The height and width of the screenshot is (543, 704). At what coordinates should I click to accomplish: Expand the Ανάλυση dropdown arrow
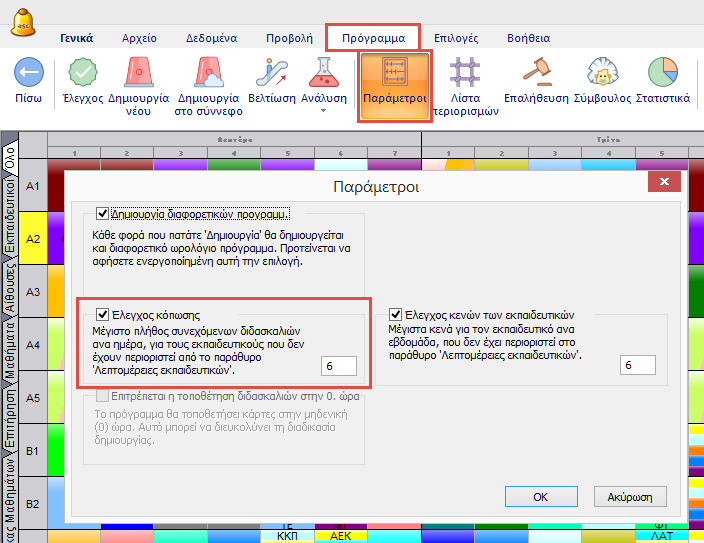coord(322,111)
